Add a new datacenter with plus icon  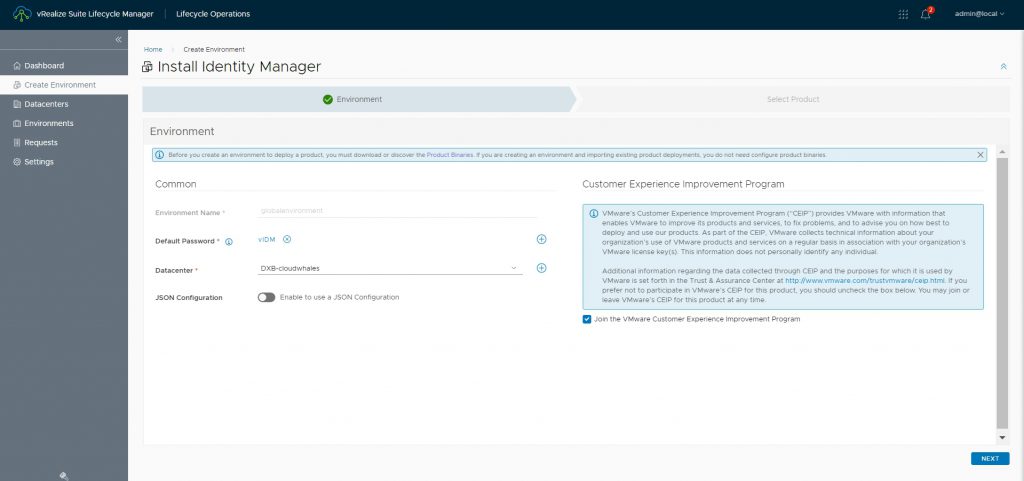point(541,268)
